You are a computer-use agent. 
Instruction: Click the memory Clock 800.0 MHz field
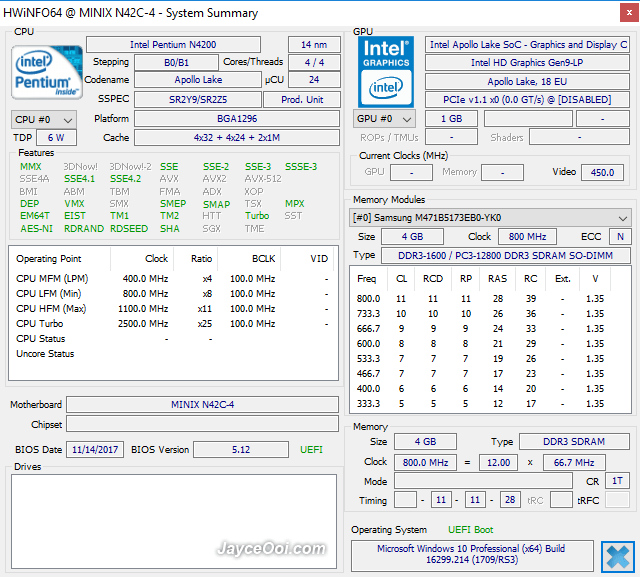[x=425, y=462]
